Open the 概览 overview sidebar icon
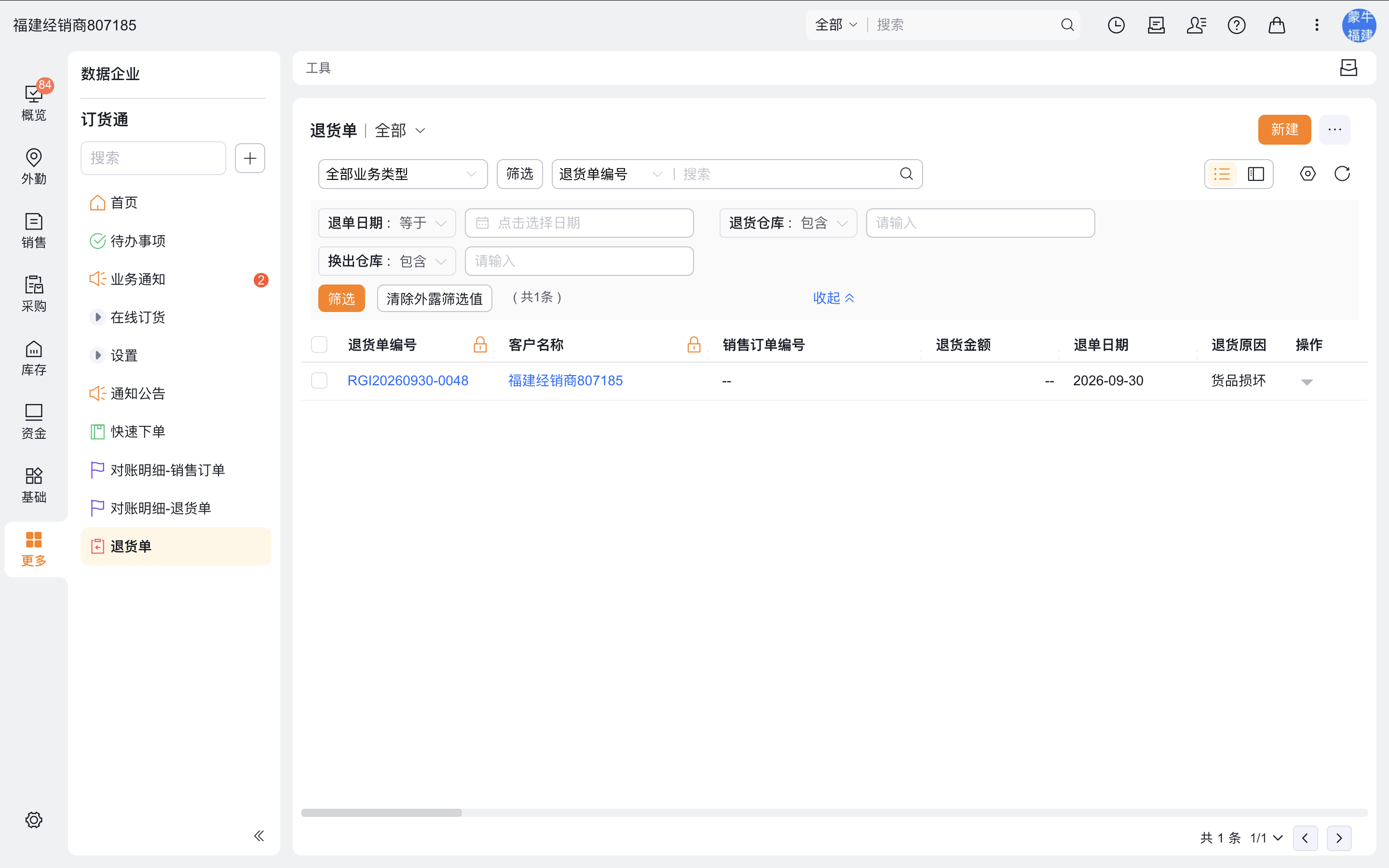Screen dimensions: 1389x868 34,102
